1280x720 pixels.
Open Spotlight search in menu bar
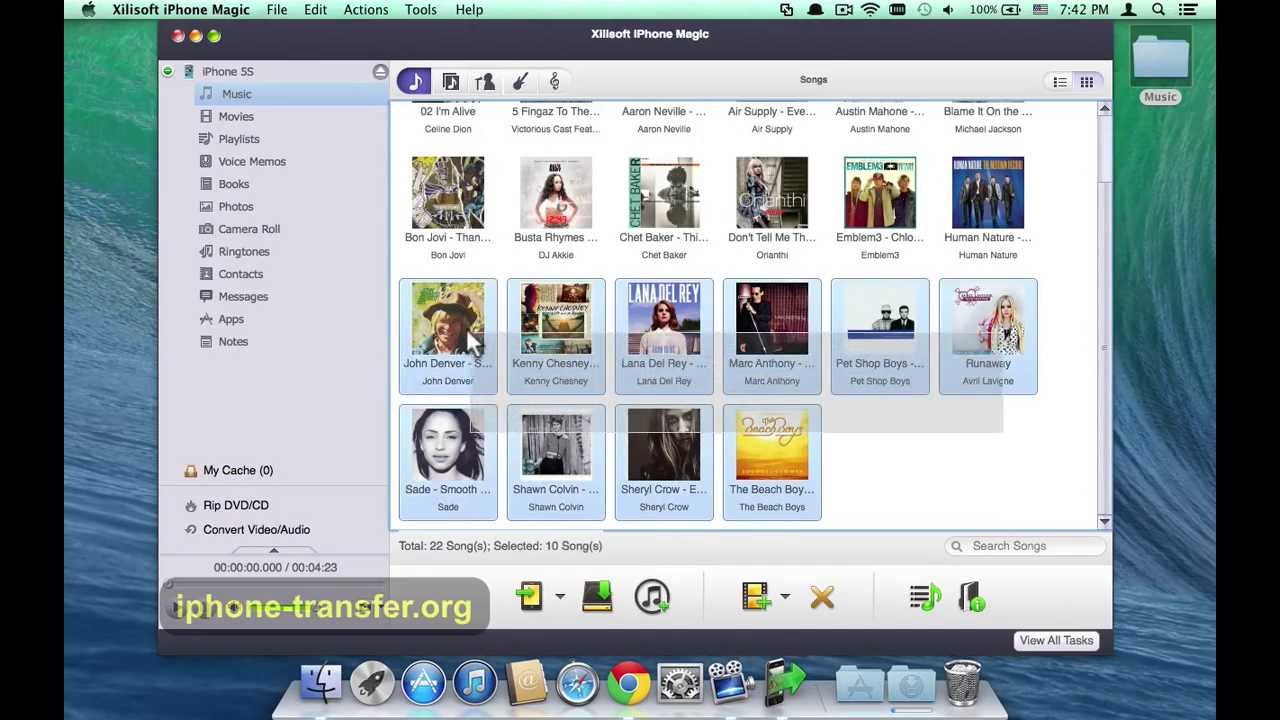coord(1158,10)
